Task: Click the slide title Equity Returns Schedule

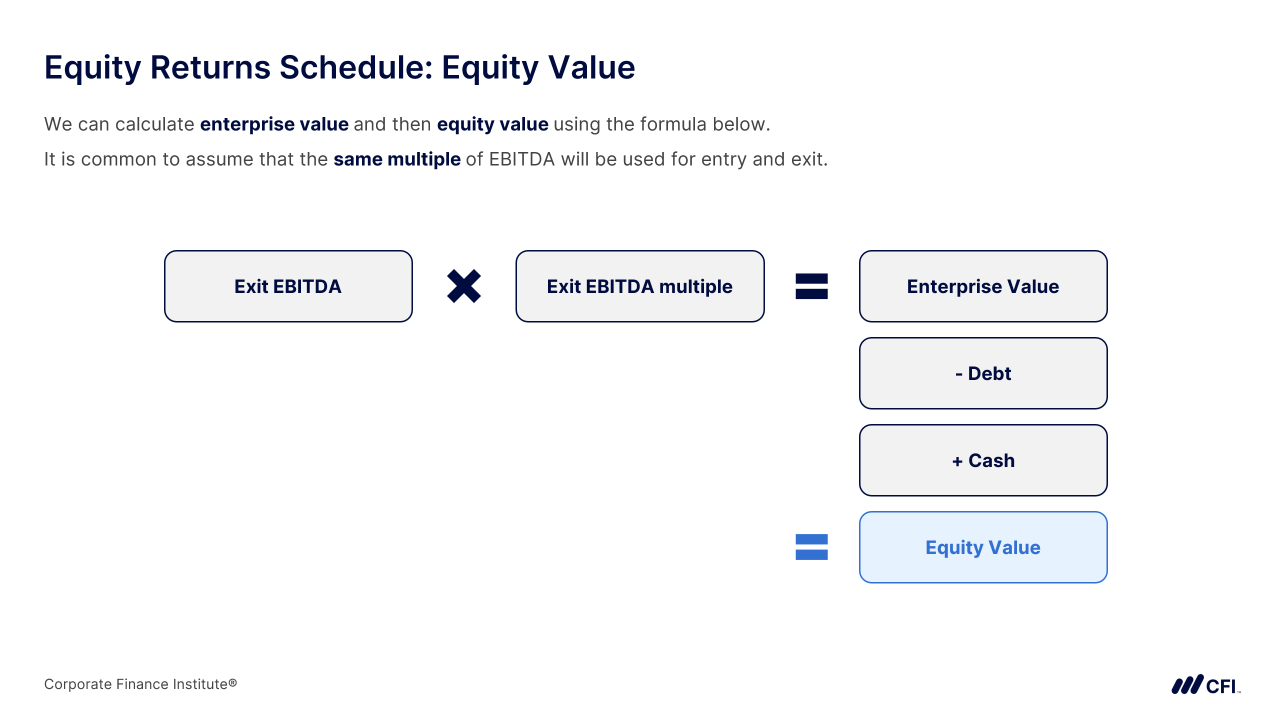Action: pos(340,67)
